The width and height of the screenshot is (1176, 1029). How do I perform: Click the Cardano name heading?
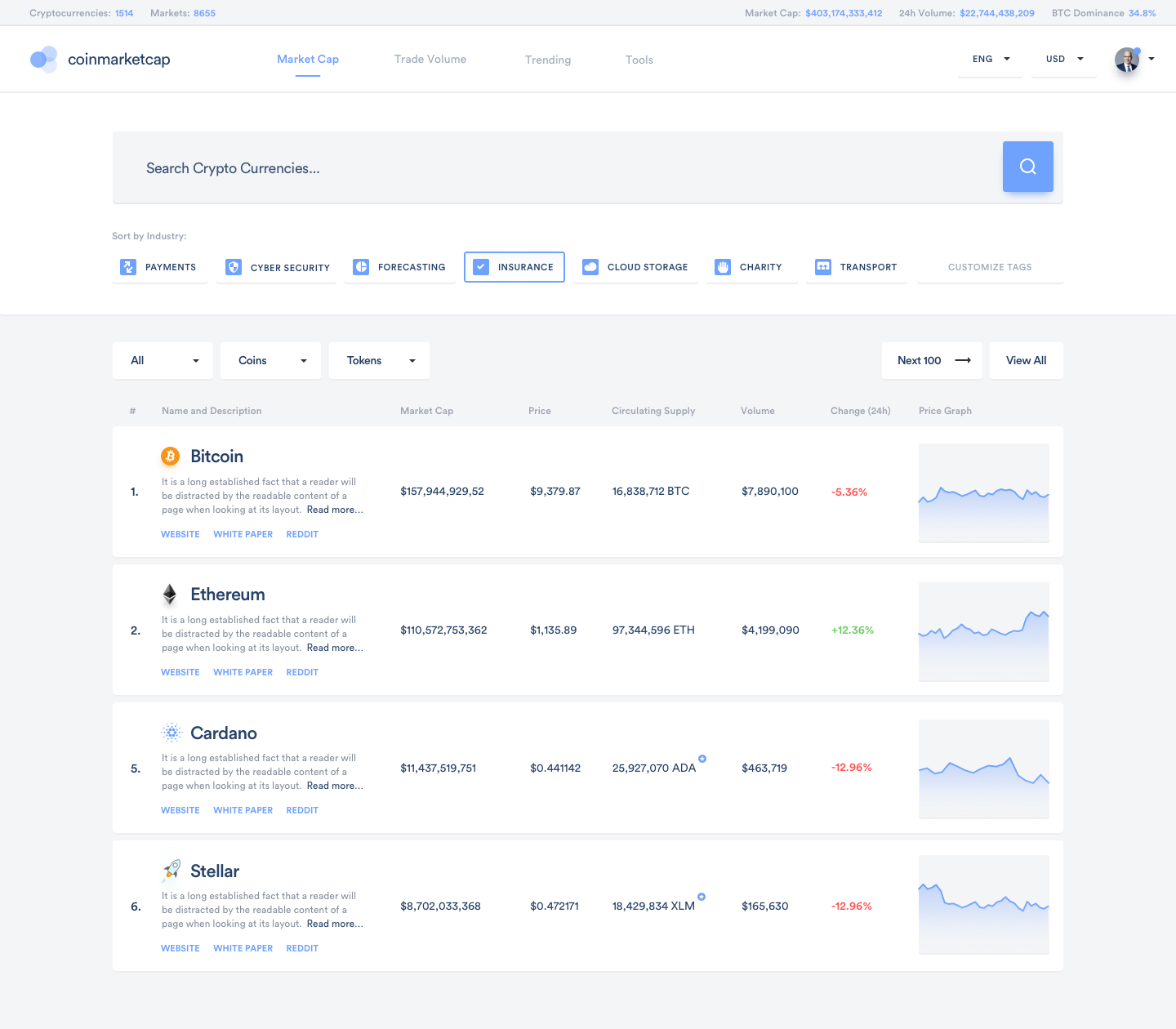coord(224,733)
